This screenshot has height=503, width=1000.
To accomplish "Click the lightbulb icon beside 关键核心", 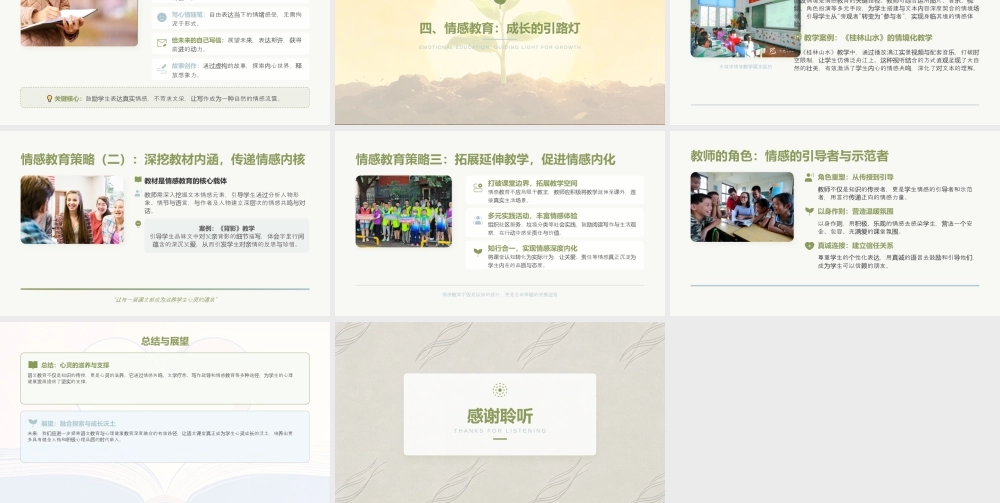I will 49,98.
